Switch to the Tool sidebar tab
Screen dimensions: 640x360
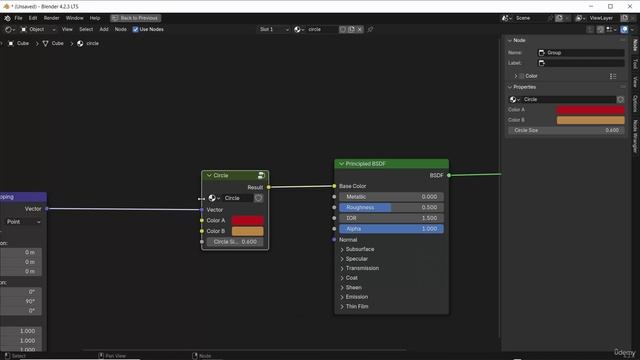[635, 64]
